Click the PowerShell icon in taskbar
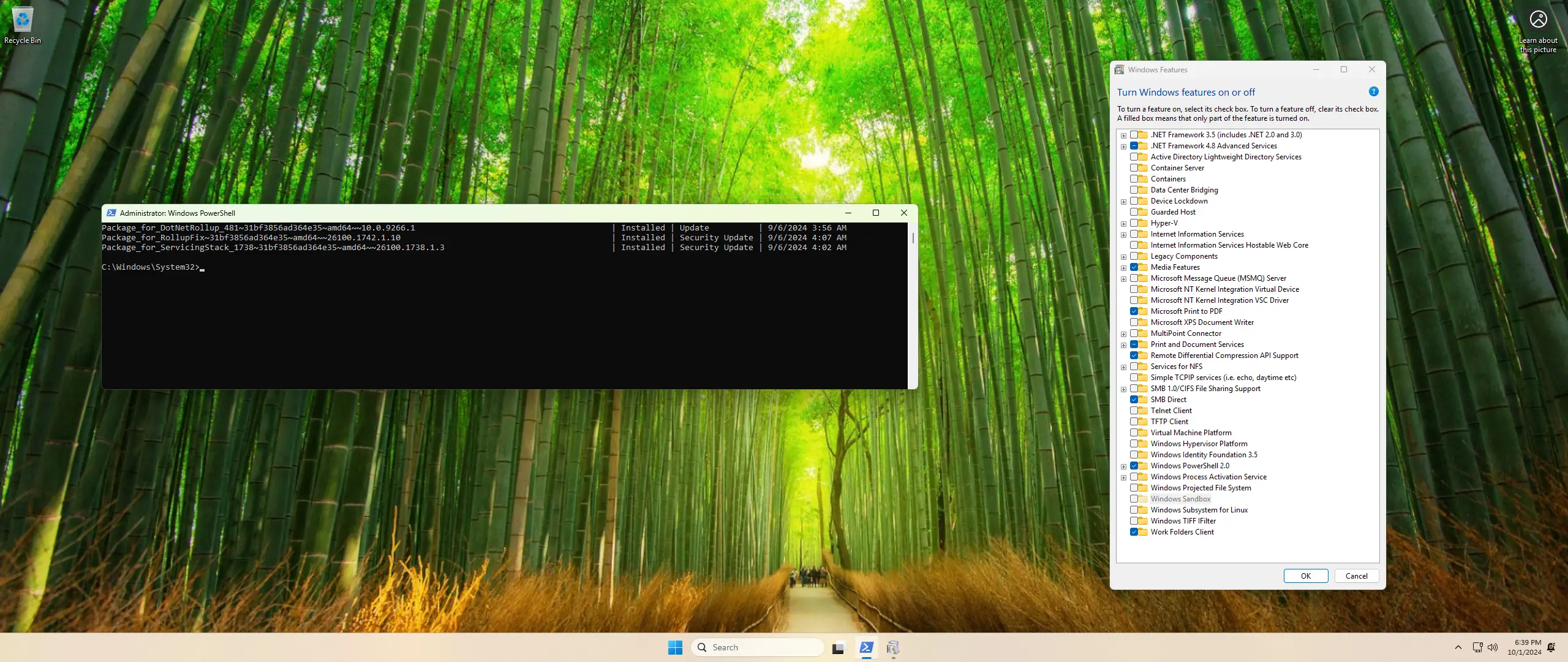The image size is (1568, 662). (x=866, y=647)
